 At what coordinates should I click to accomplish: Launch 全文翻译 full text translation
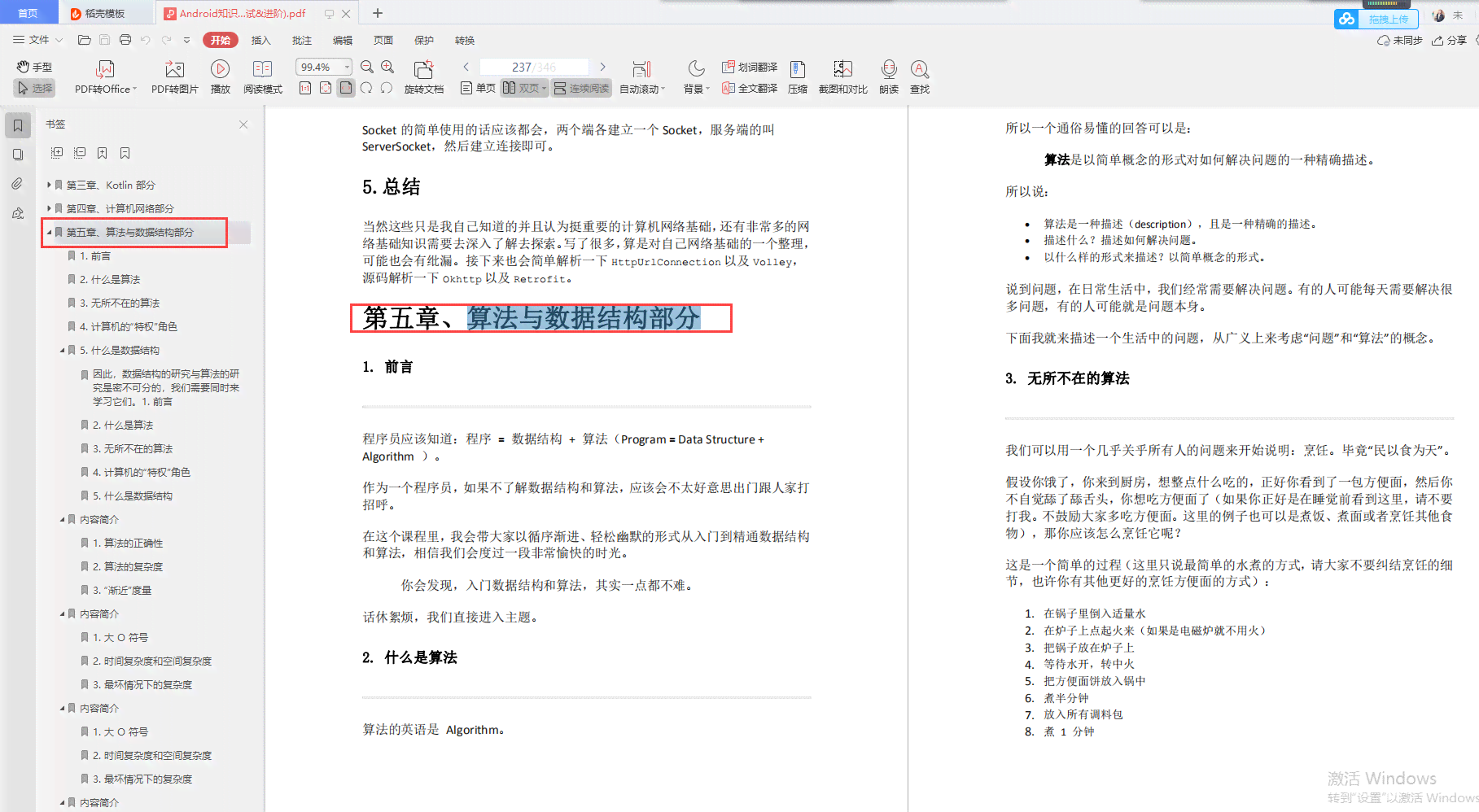[749, 88]
